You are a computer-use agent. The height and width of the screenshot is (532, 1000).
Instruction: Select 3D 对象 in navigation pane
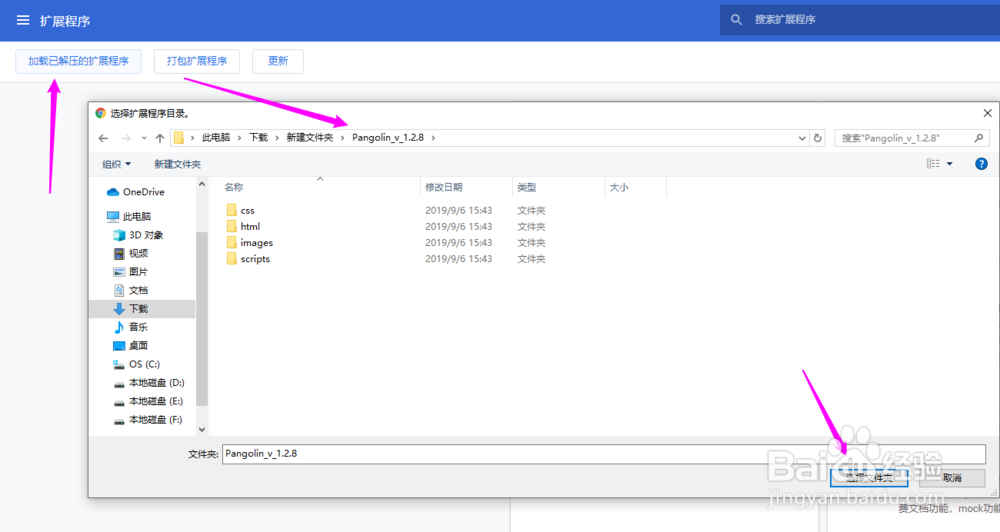pos(138,235)
